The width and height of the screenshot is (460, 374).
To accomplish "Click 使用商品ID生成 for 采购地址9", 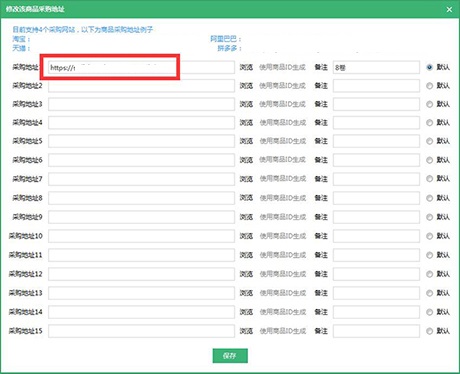I will (x=282, y=217).
